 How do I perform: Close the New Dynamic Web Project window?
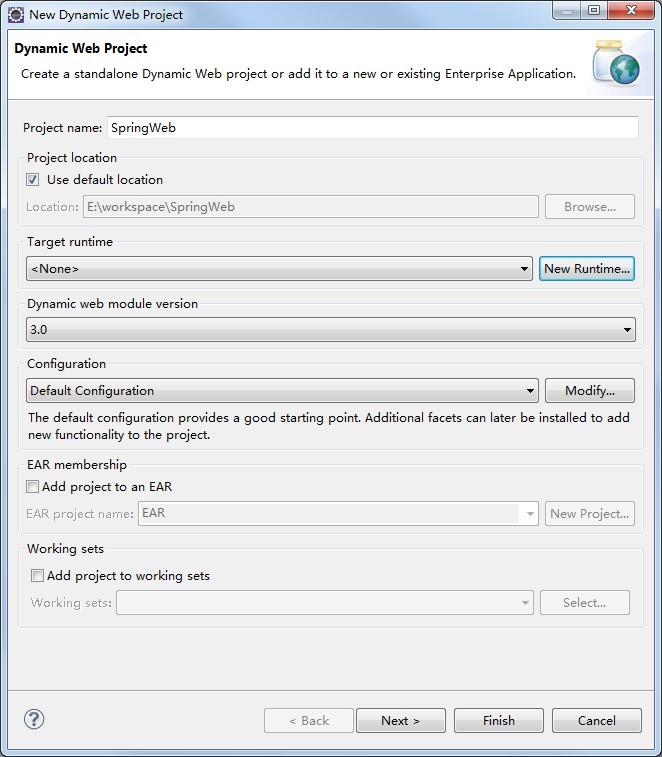click(x=632, y=11)
